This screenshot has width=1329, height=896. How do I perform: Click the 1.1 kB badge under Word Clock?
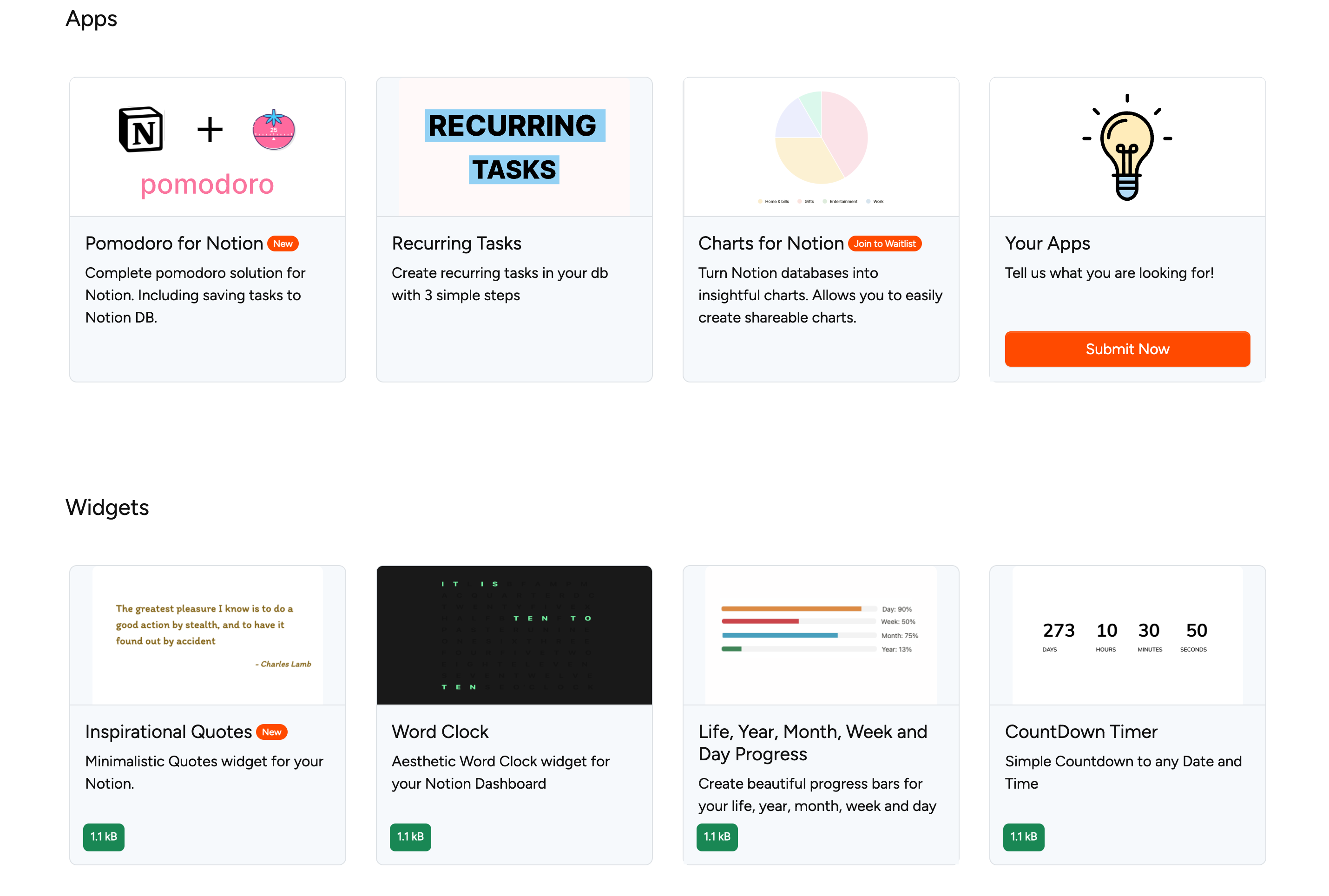(410, 837)
